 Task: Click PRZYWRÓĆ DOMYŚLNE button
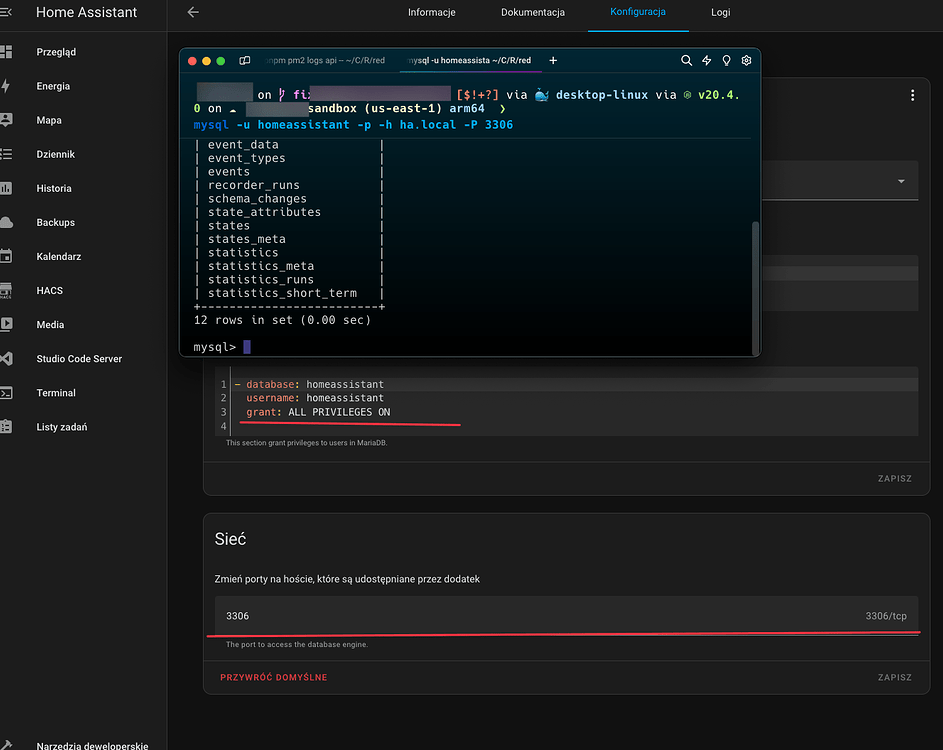click(273, 677)
